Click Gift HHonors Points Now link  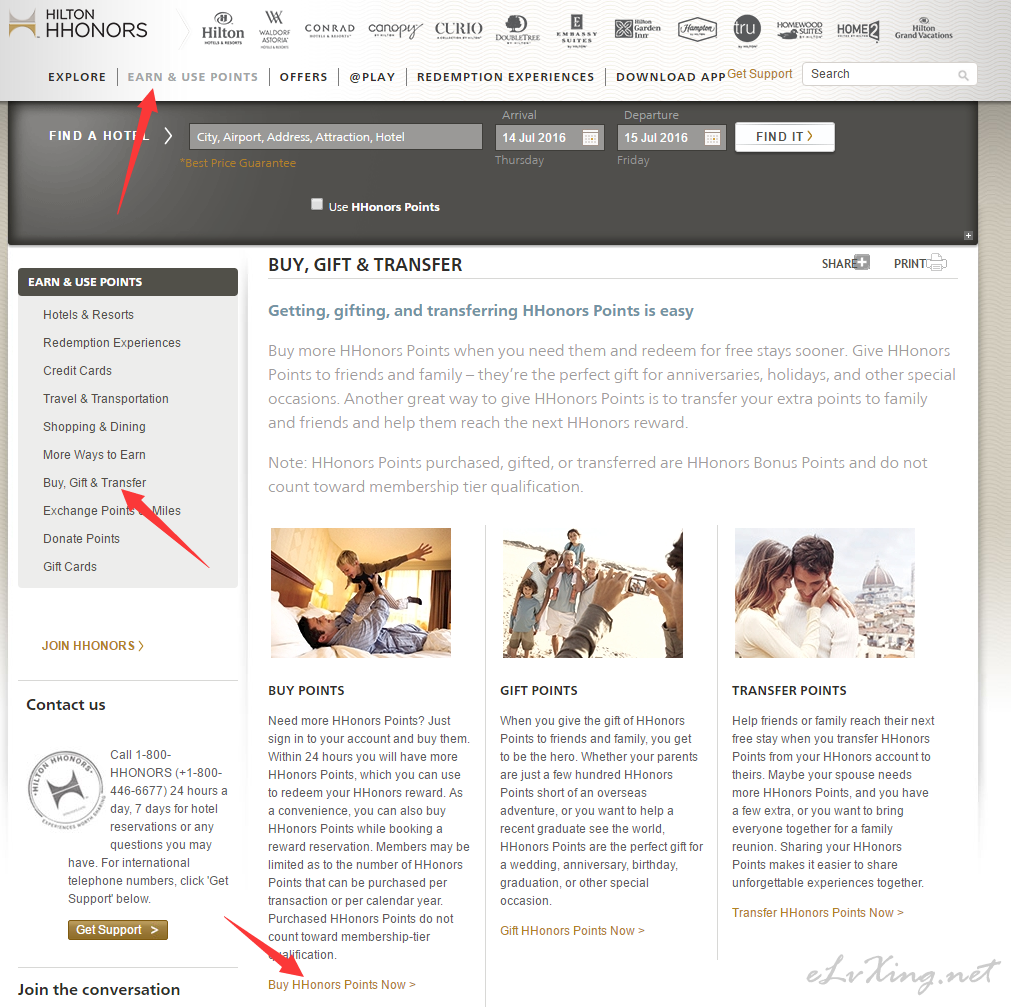pyautogui.click(x=572, y=930)
